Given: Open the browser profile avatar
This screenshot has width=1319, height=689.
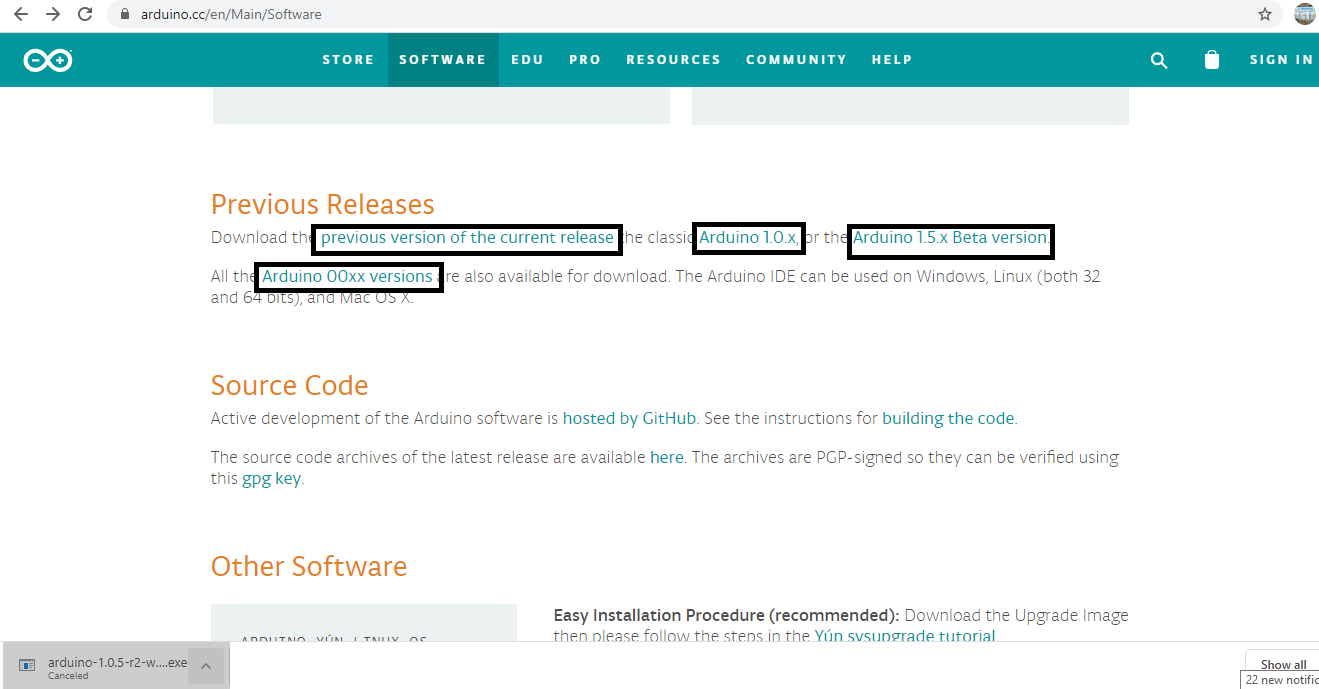Looking at the screenshot, I should click(1305, 14).
